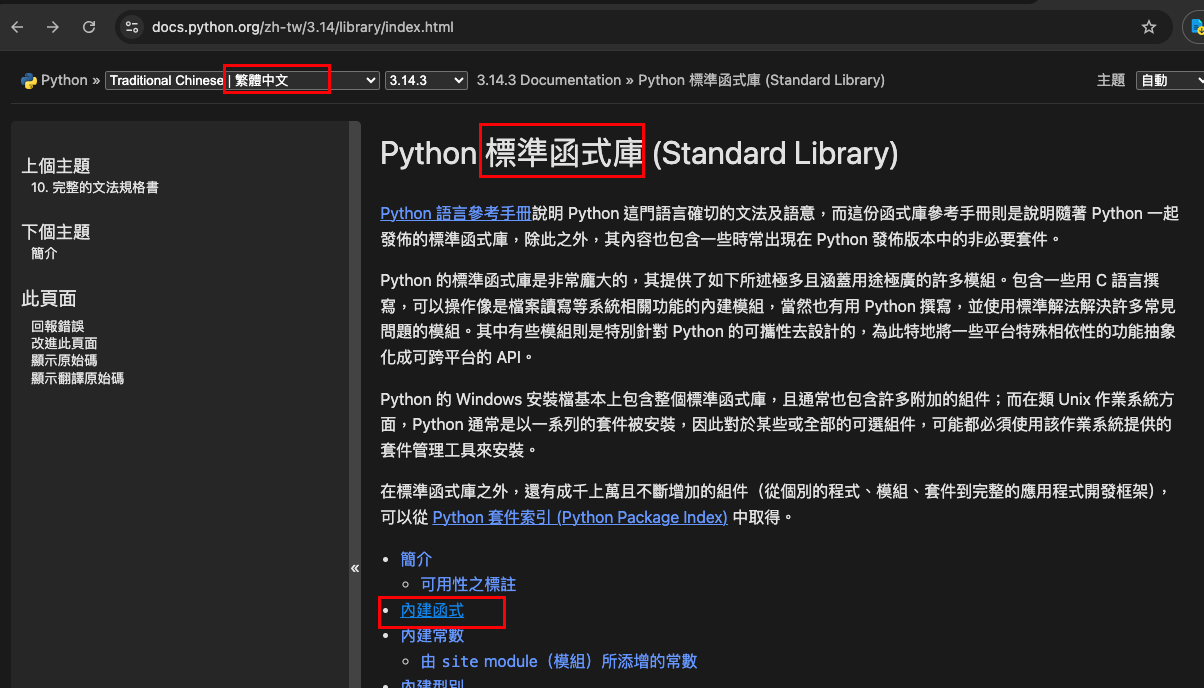Open the 內建函式 contents link
The width and height of the screenshot is (1204, 688).
[432, 610]
